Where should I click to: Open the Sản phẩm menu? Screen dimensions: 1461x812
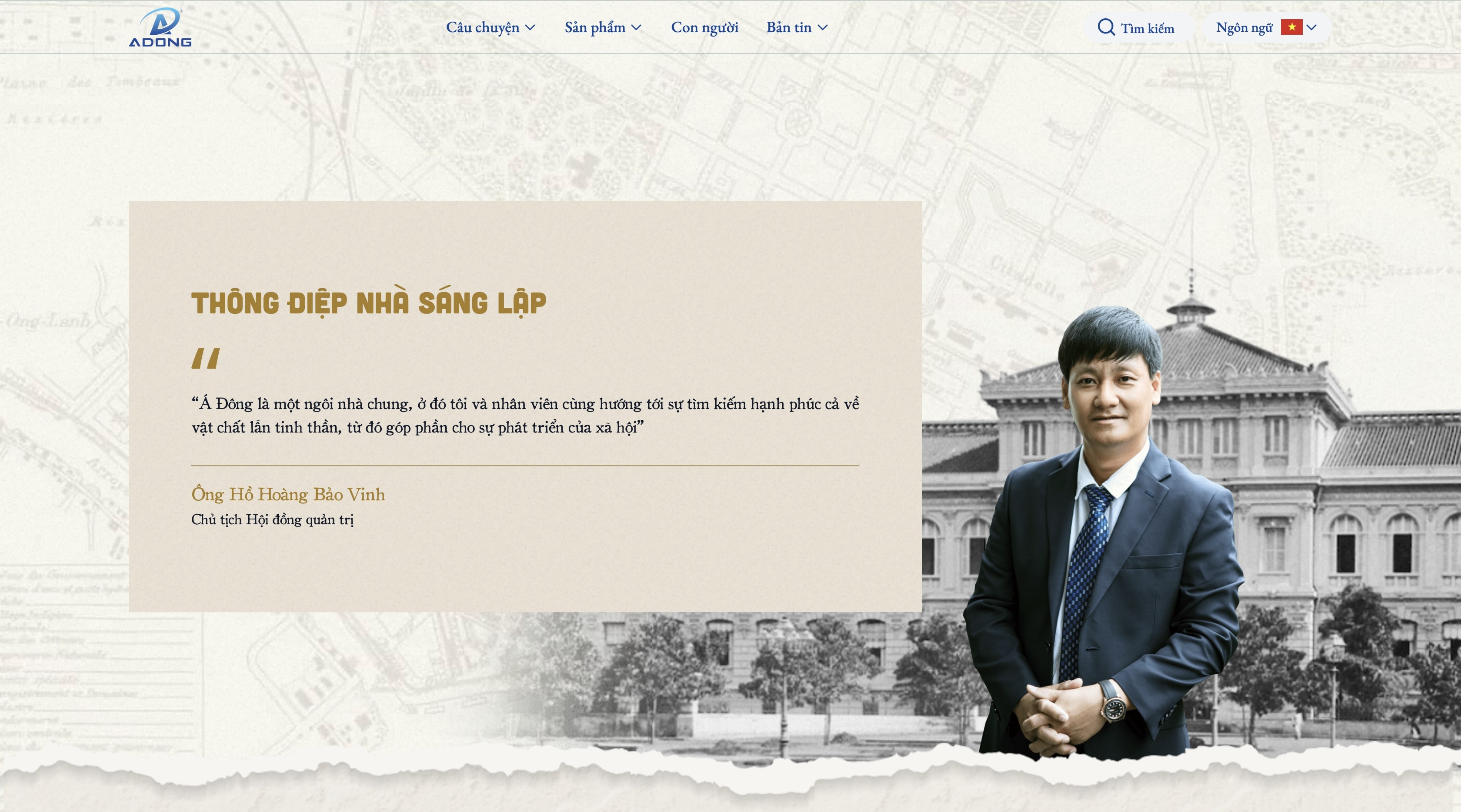point(595,28)
